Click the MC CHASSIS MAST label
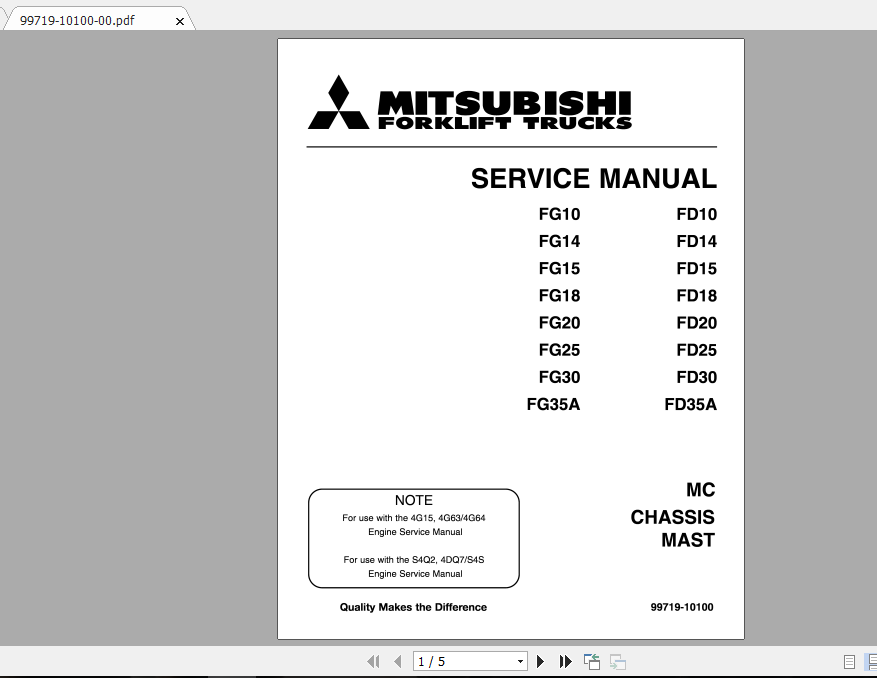This screenshot has height=678, width=877. (x=672, y=516)
